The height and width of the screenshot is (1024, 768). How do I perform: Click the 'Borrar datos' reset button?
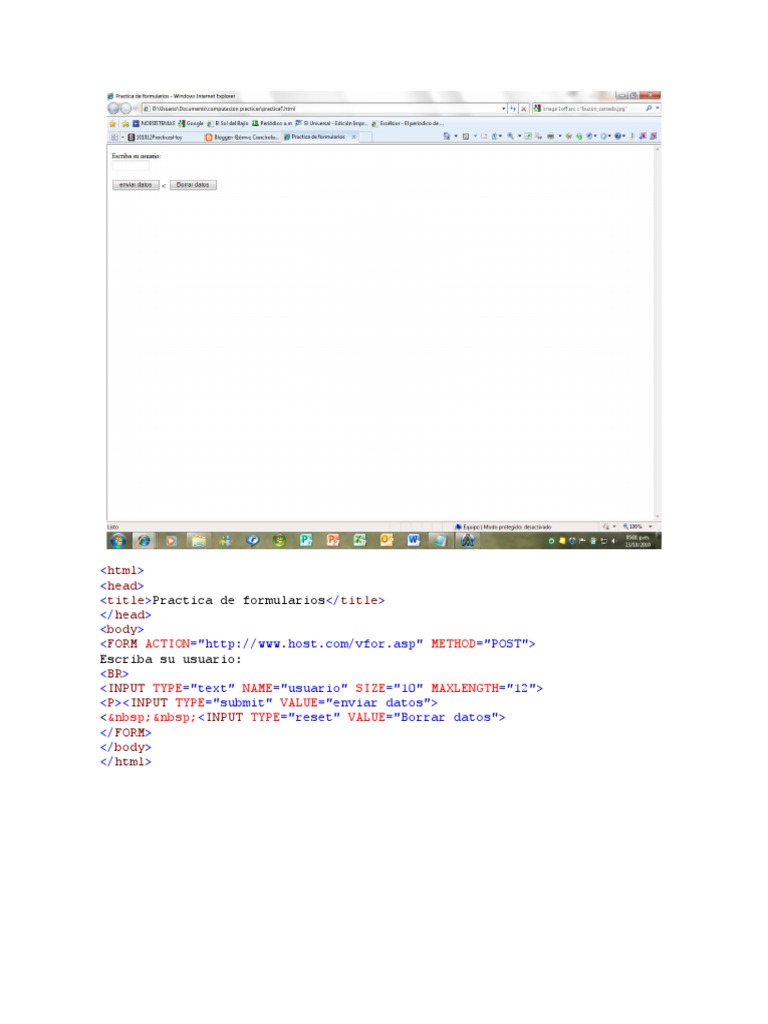(193, 185)
